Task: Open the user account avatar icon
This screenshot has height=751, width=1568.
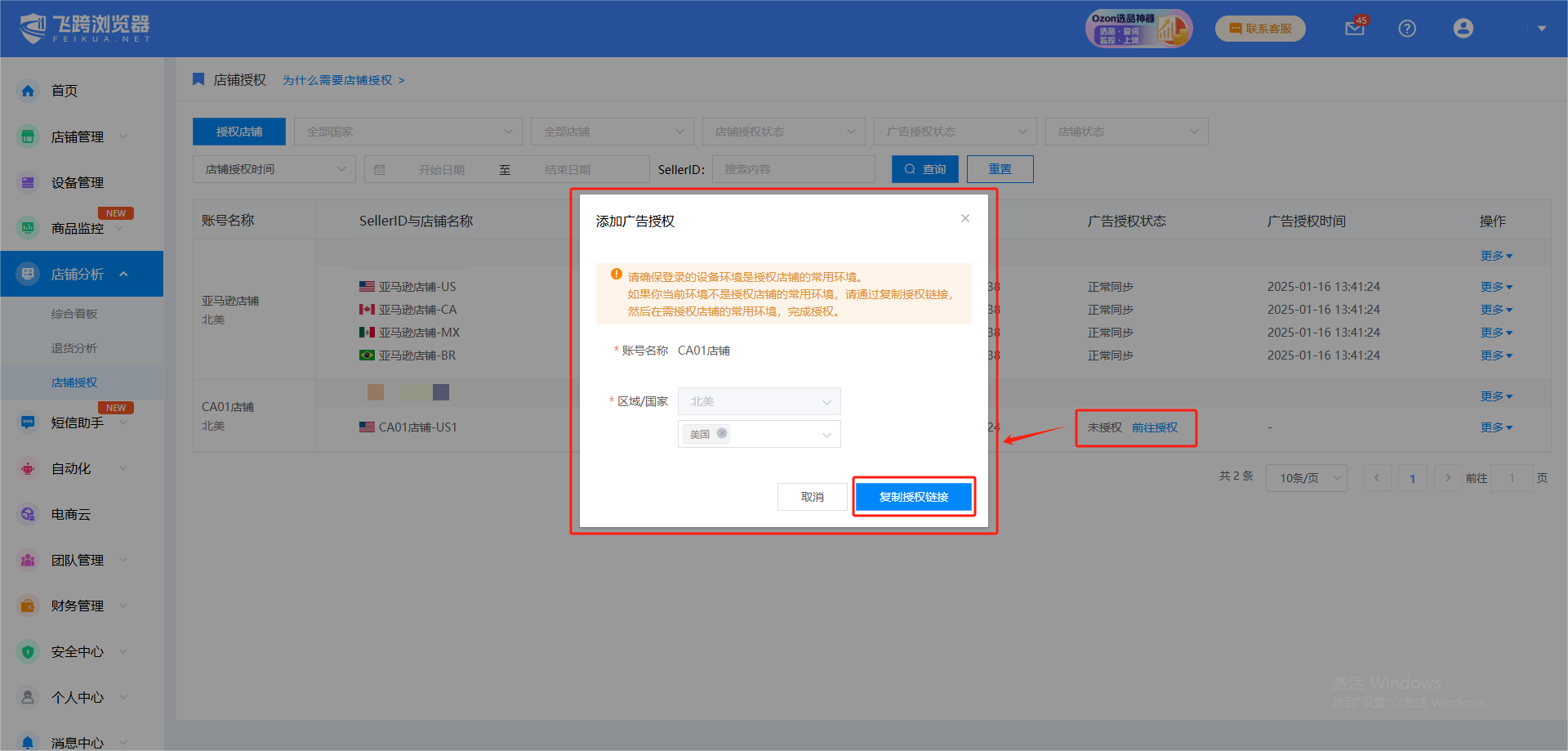Action: 1463,29
